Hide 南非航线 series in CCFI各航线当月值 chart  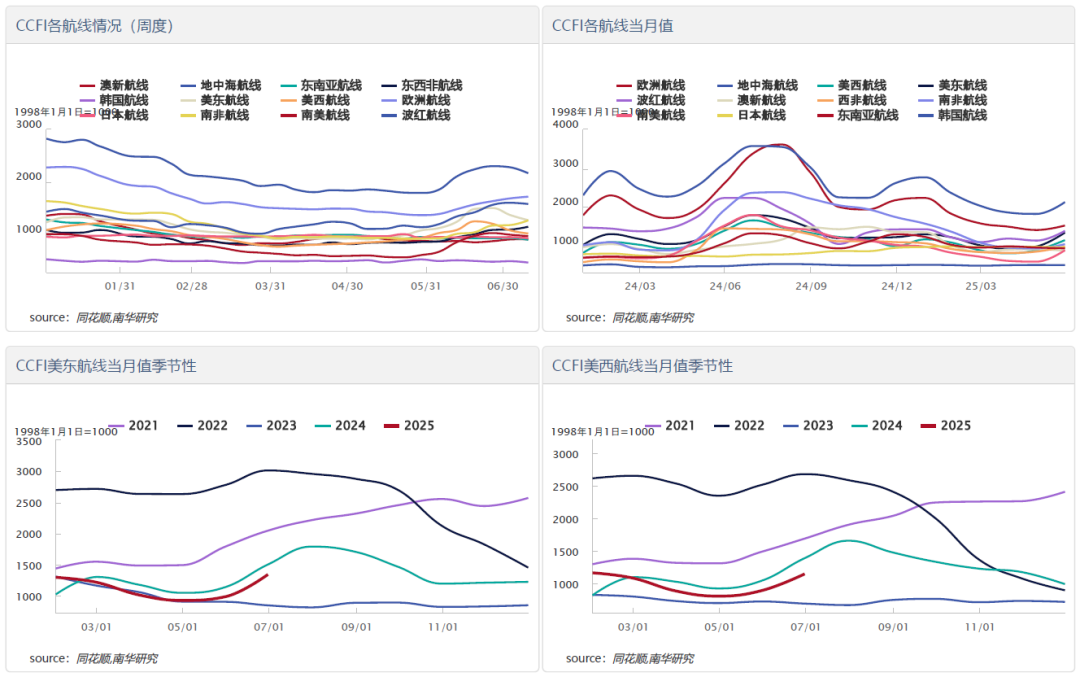coord(953,100)
